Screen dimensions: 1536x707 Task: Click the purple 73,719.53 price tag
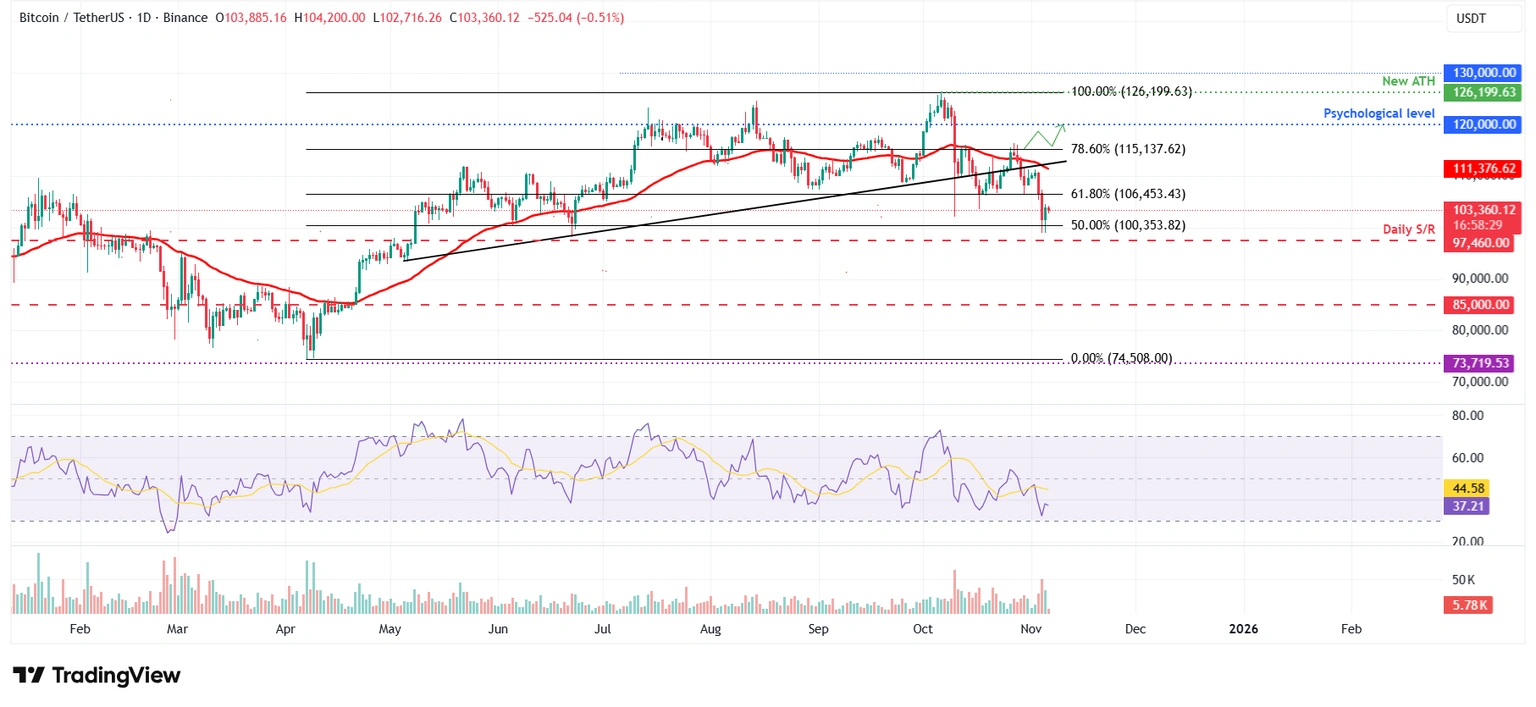click(x=1478, y=364)
